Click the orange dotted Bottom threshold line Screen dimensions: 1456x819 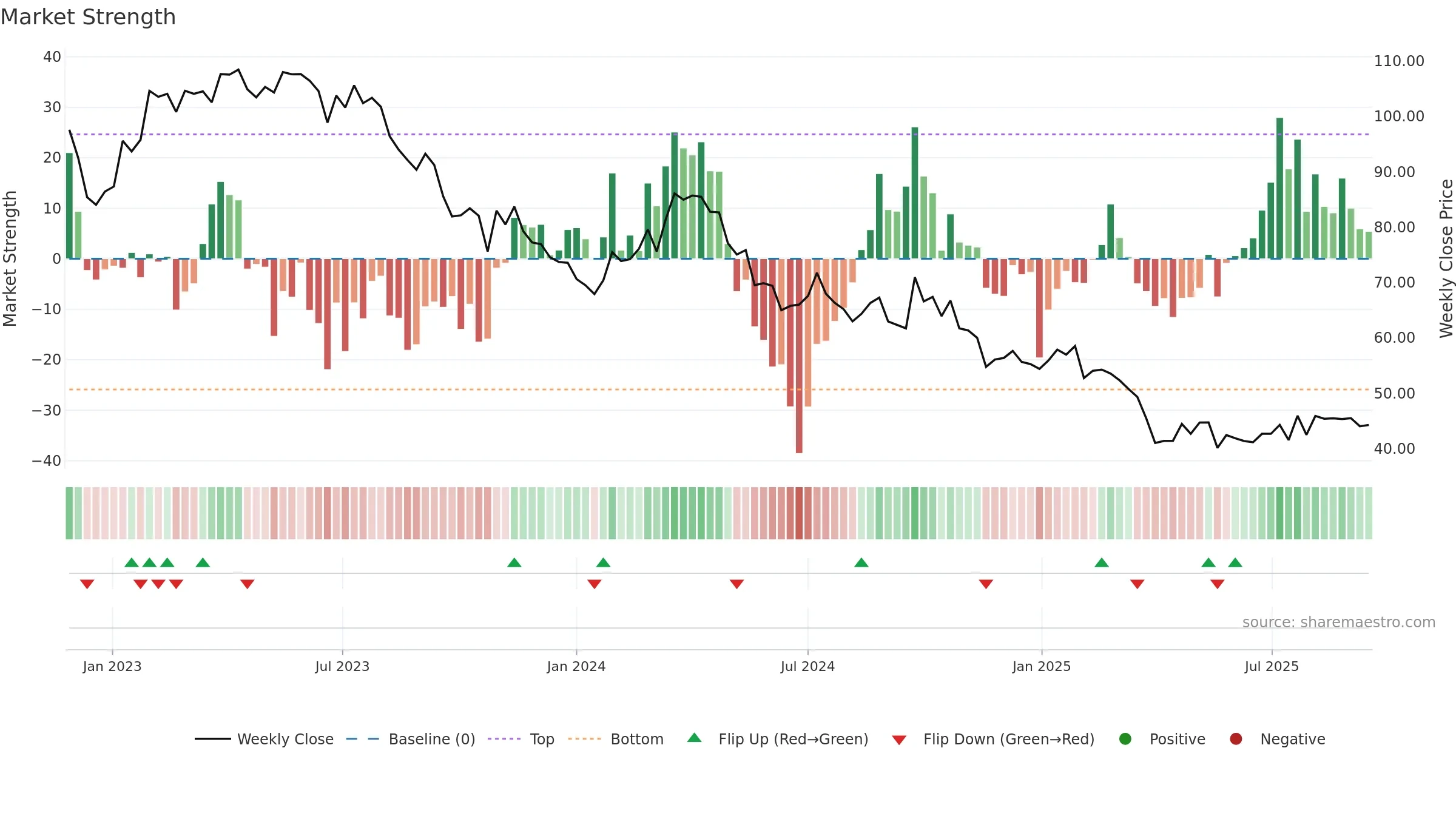pyautogui.click(x=719, y=389)
